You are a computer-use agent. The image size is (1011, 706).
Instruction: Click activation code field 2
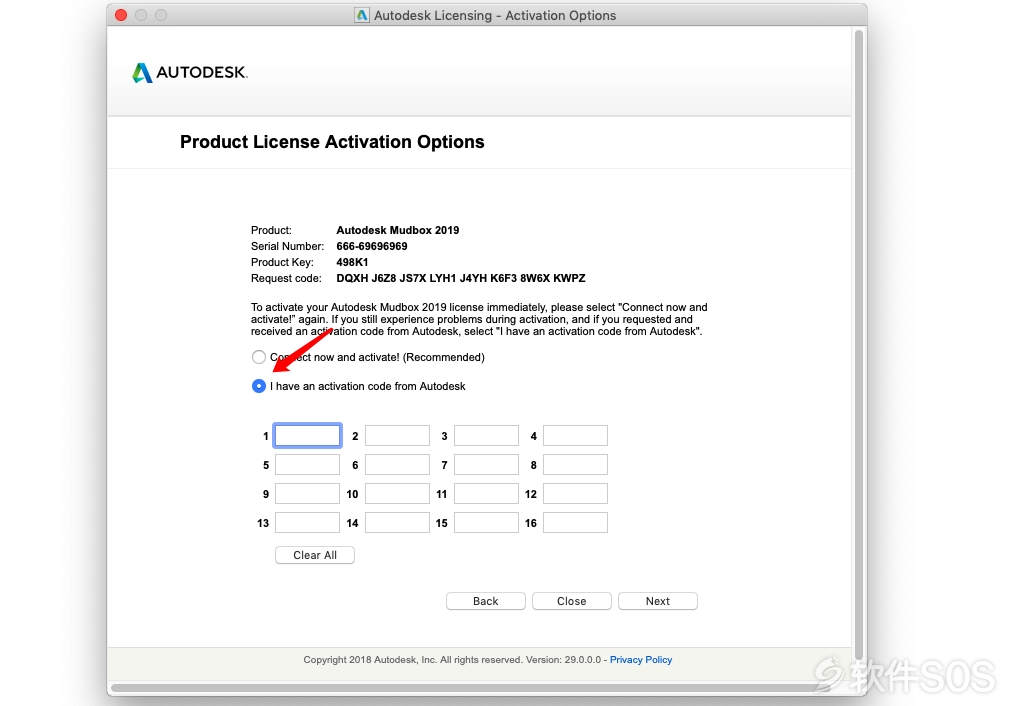pyautogui.click(x=397, y=436)
